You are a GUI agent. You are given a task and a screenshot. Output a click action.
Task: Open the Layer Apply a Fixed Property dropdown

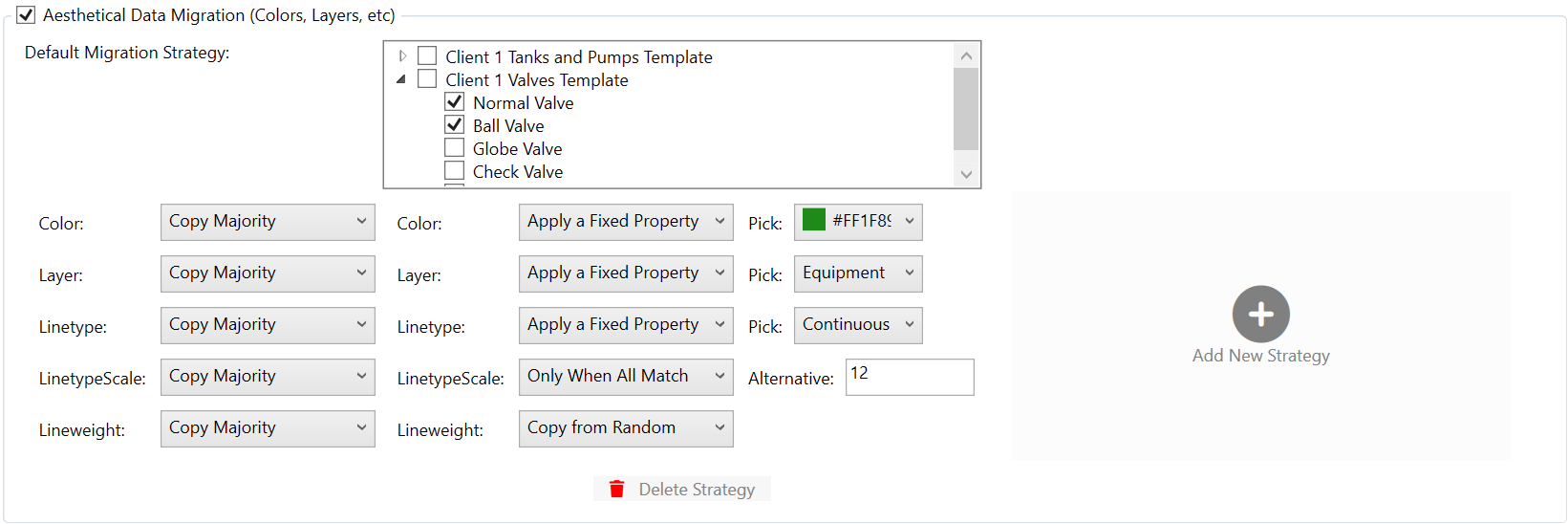pos(626,273)
